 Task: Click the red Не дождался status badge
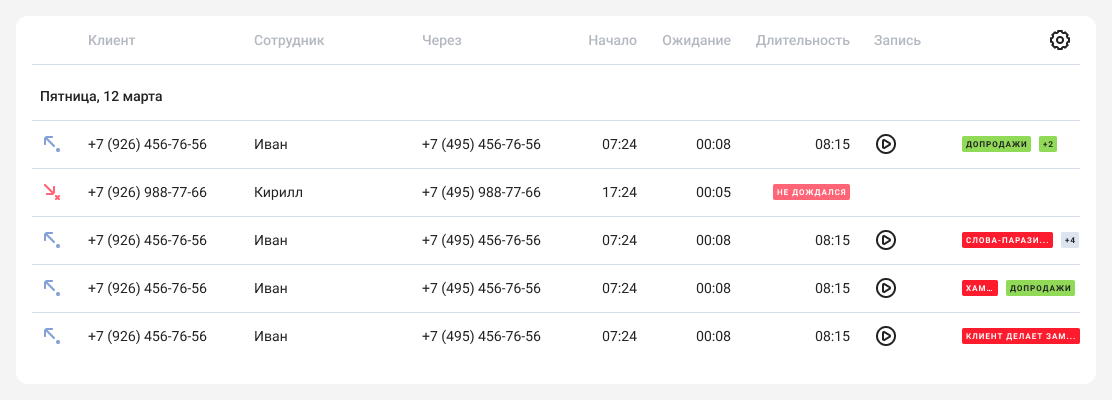pyautogui.click(x=811, y=192)
